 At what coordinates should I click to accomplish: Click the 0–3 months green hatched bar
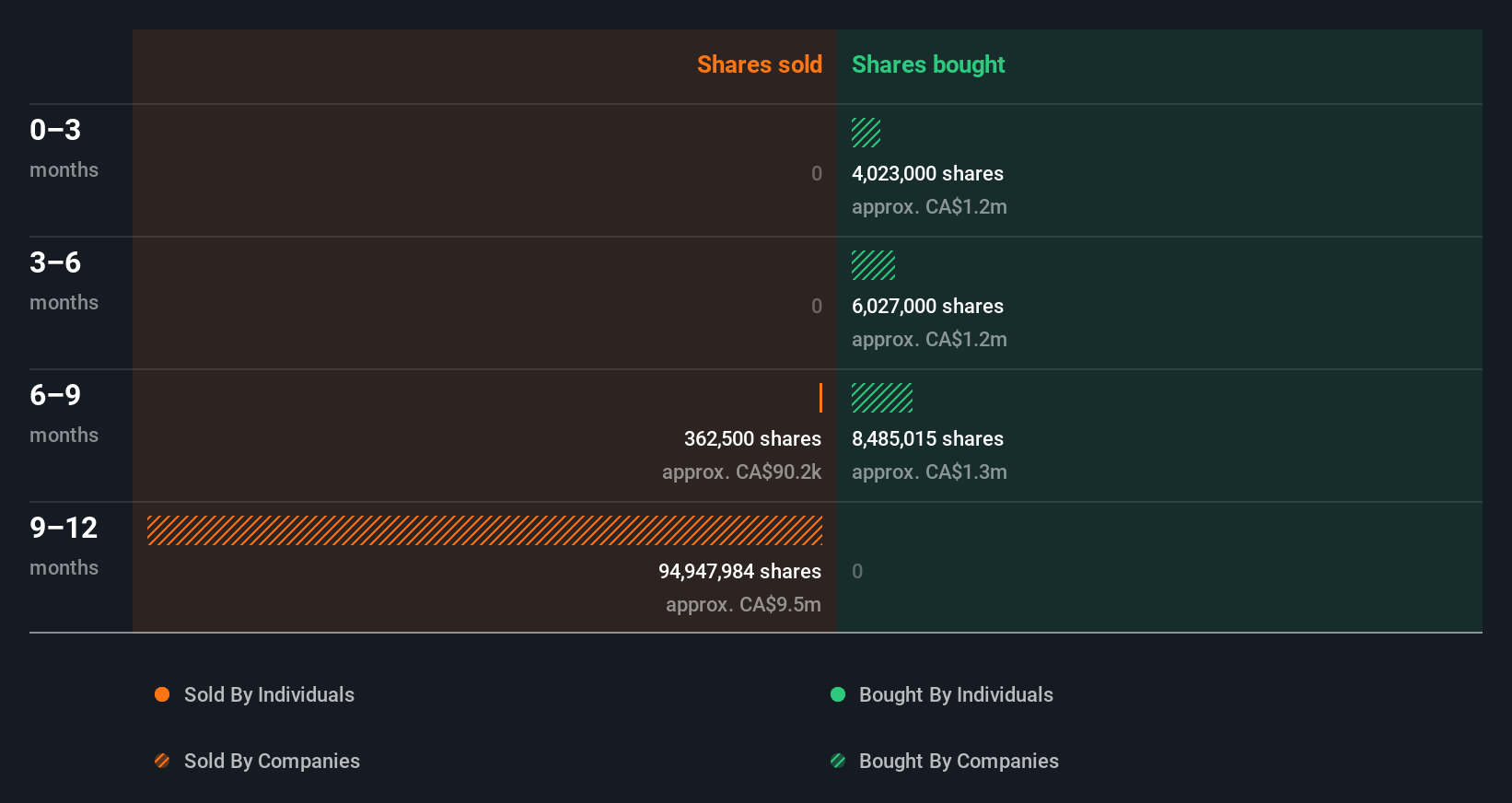(866, 133)
